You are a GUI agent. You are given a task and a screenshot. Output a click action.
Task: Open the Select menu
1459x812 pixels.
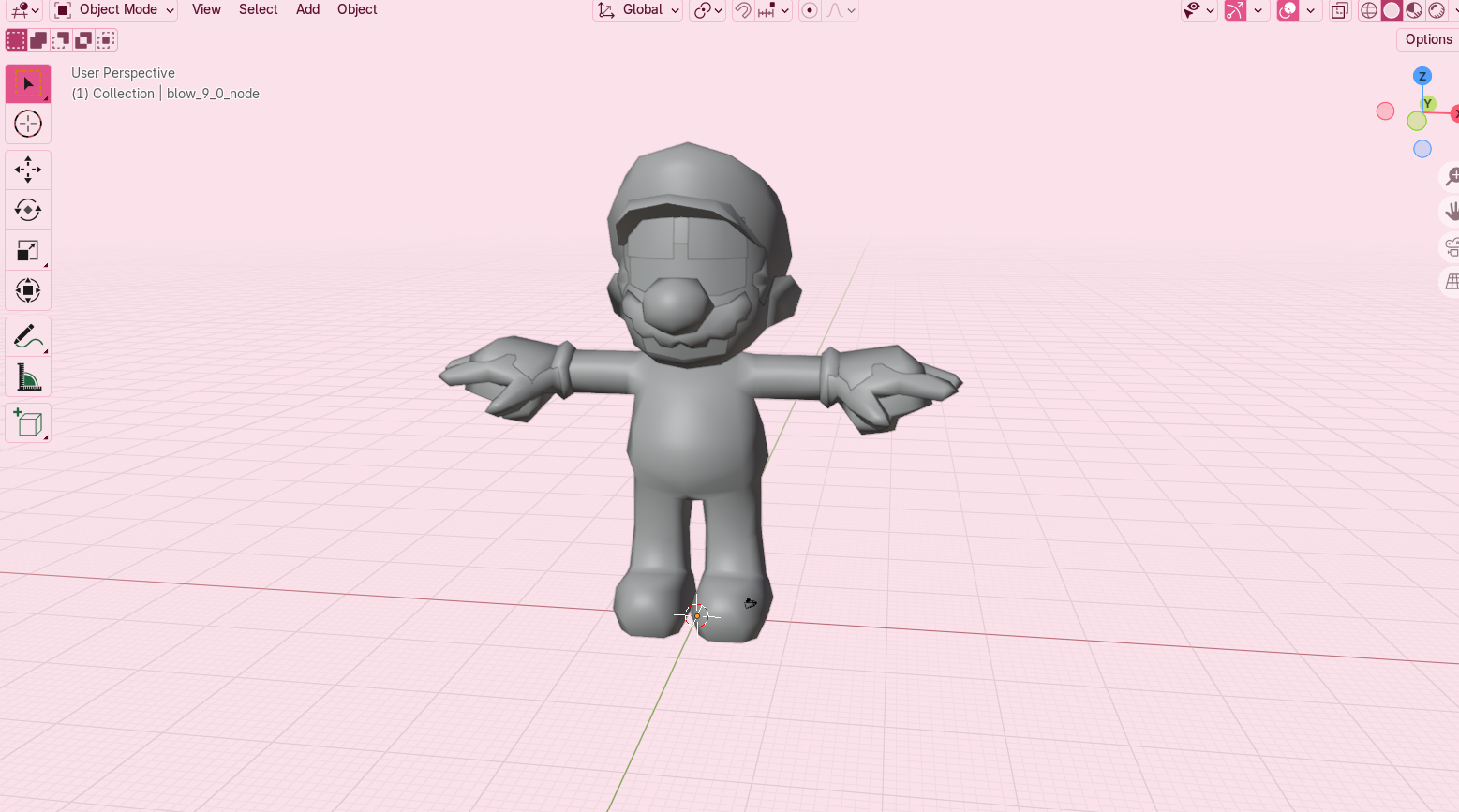click(258, 9)
